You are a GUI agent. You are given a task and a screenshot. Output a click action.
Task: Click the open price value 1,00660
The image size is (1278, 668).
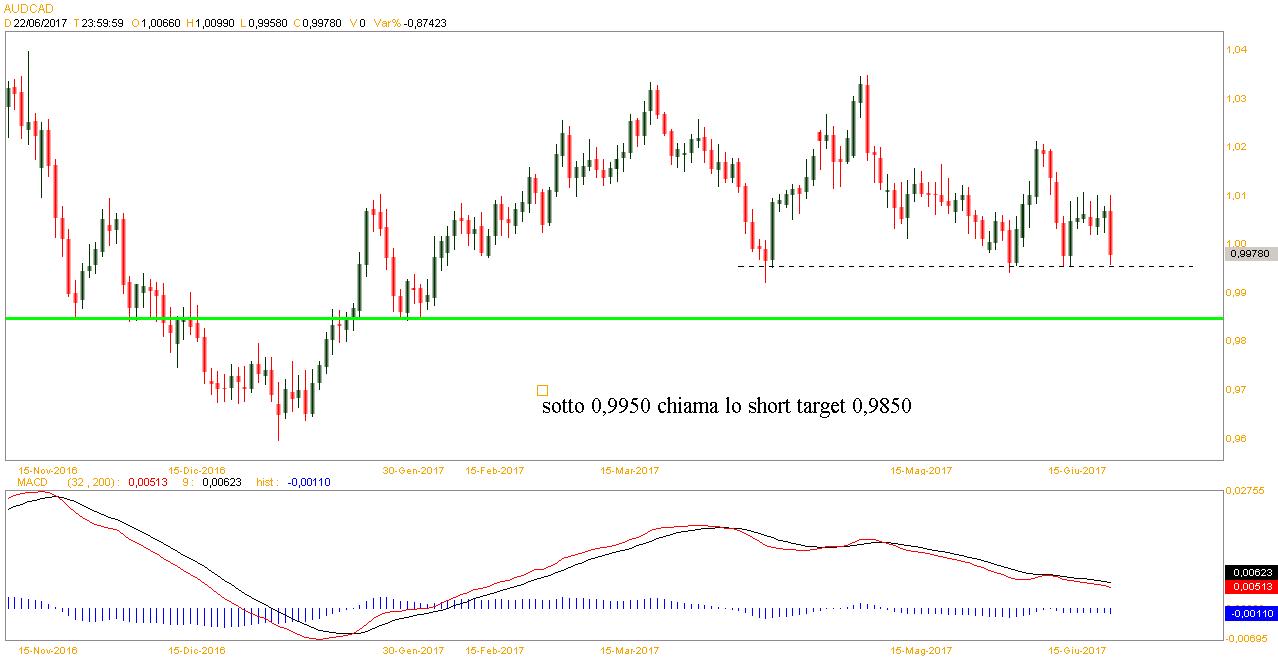[163, 22]
